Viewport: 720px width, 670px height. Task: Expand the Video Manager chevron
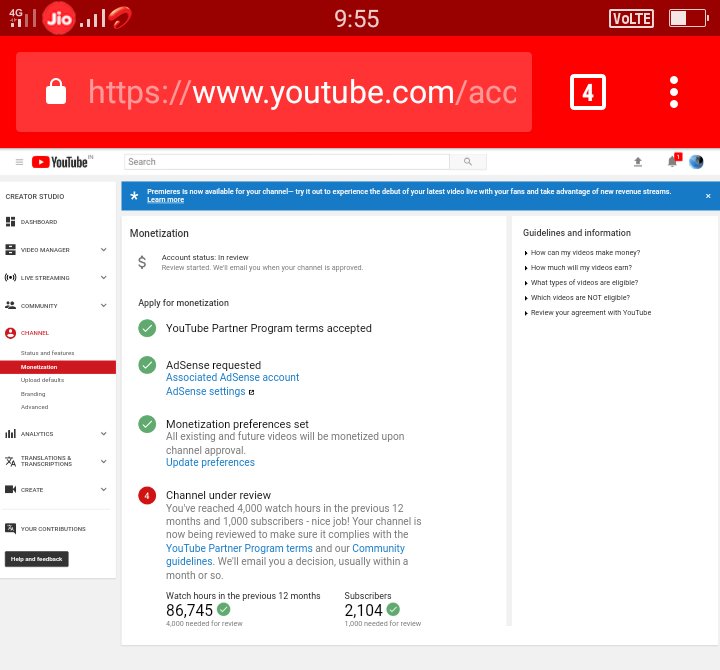pos(104,249)
